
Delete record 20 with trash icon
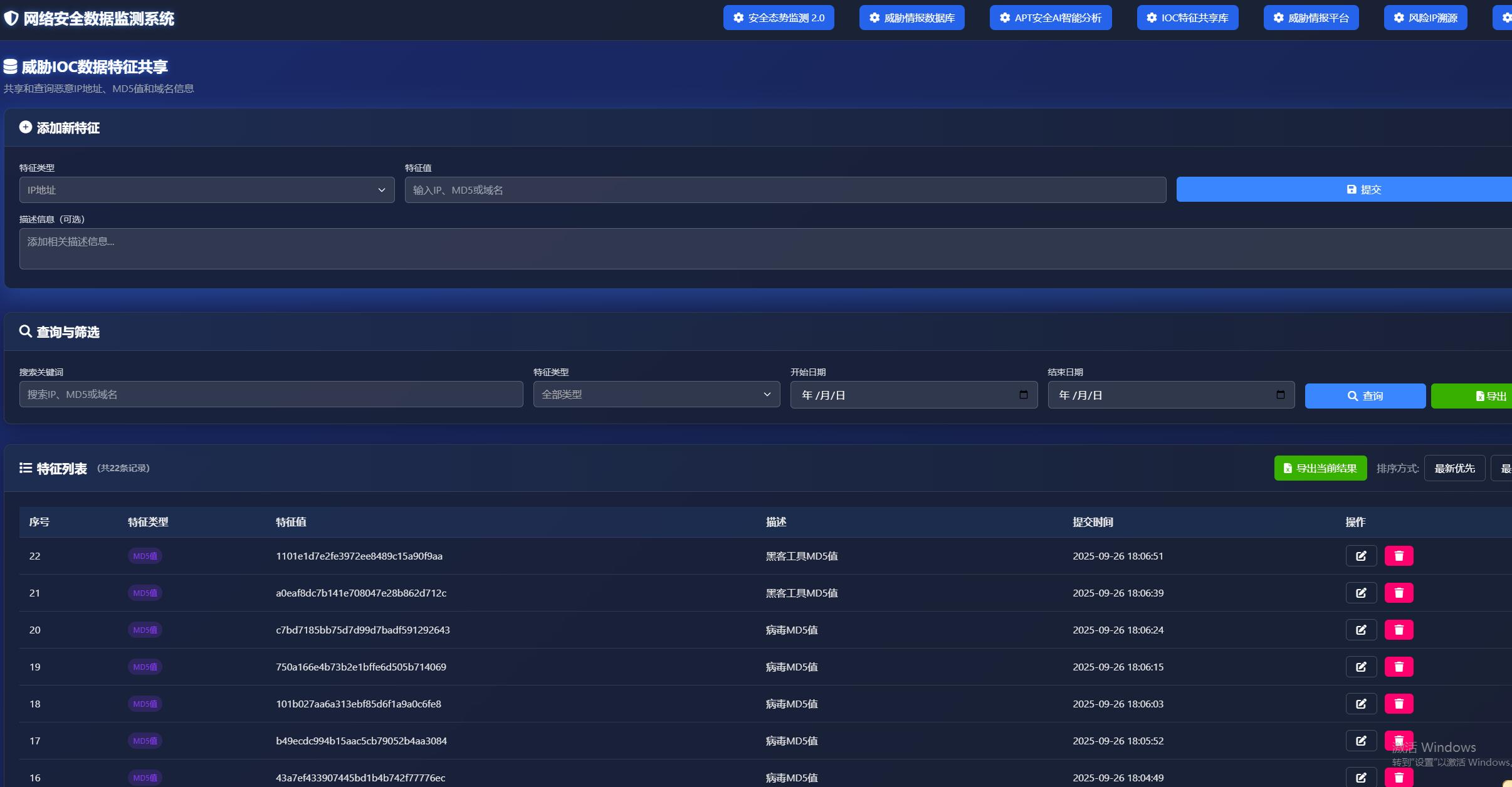click(1399, 630)
